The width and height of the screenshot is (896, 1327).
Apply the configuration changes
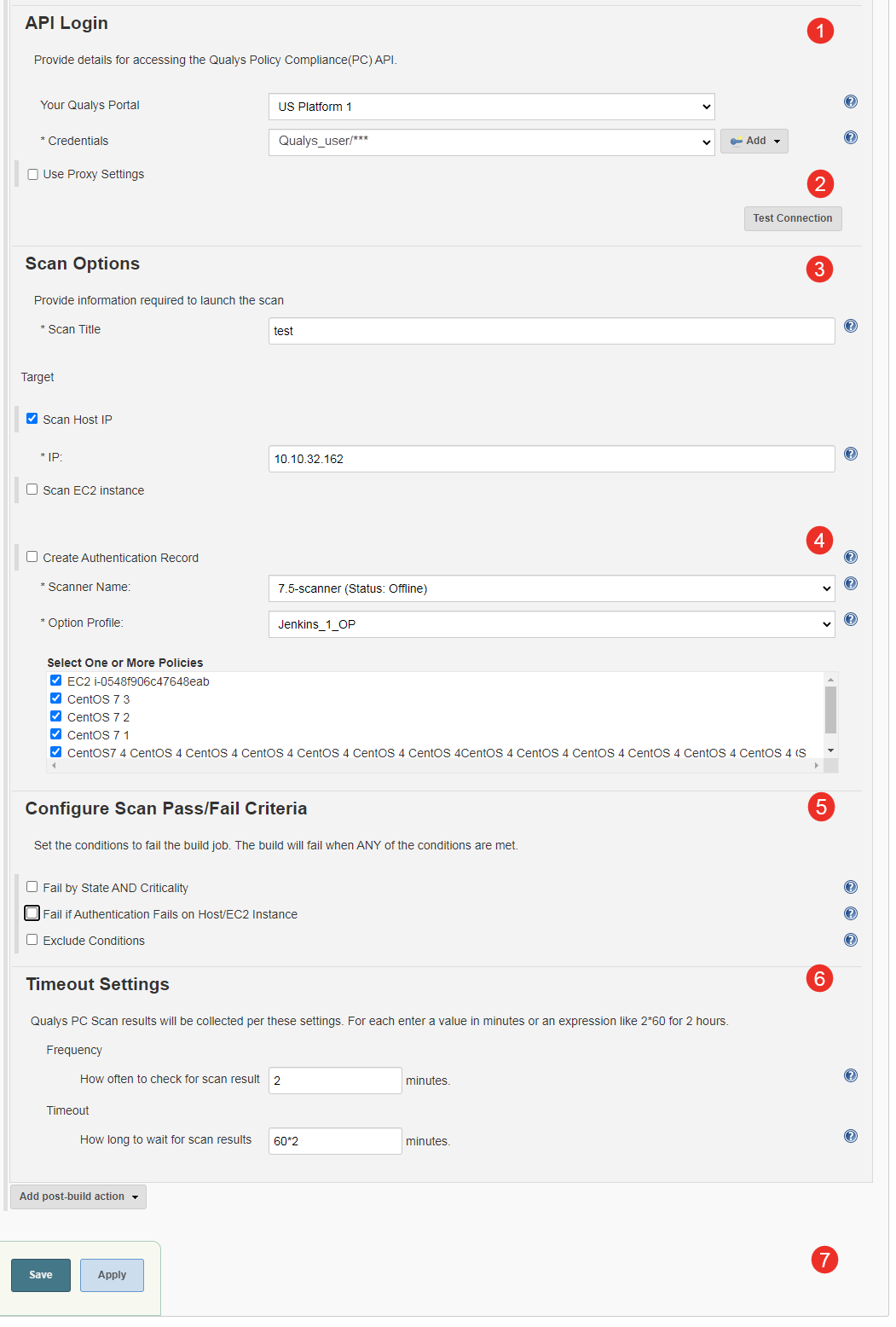tap(112, 1275)
